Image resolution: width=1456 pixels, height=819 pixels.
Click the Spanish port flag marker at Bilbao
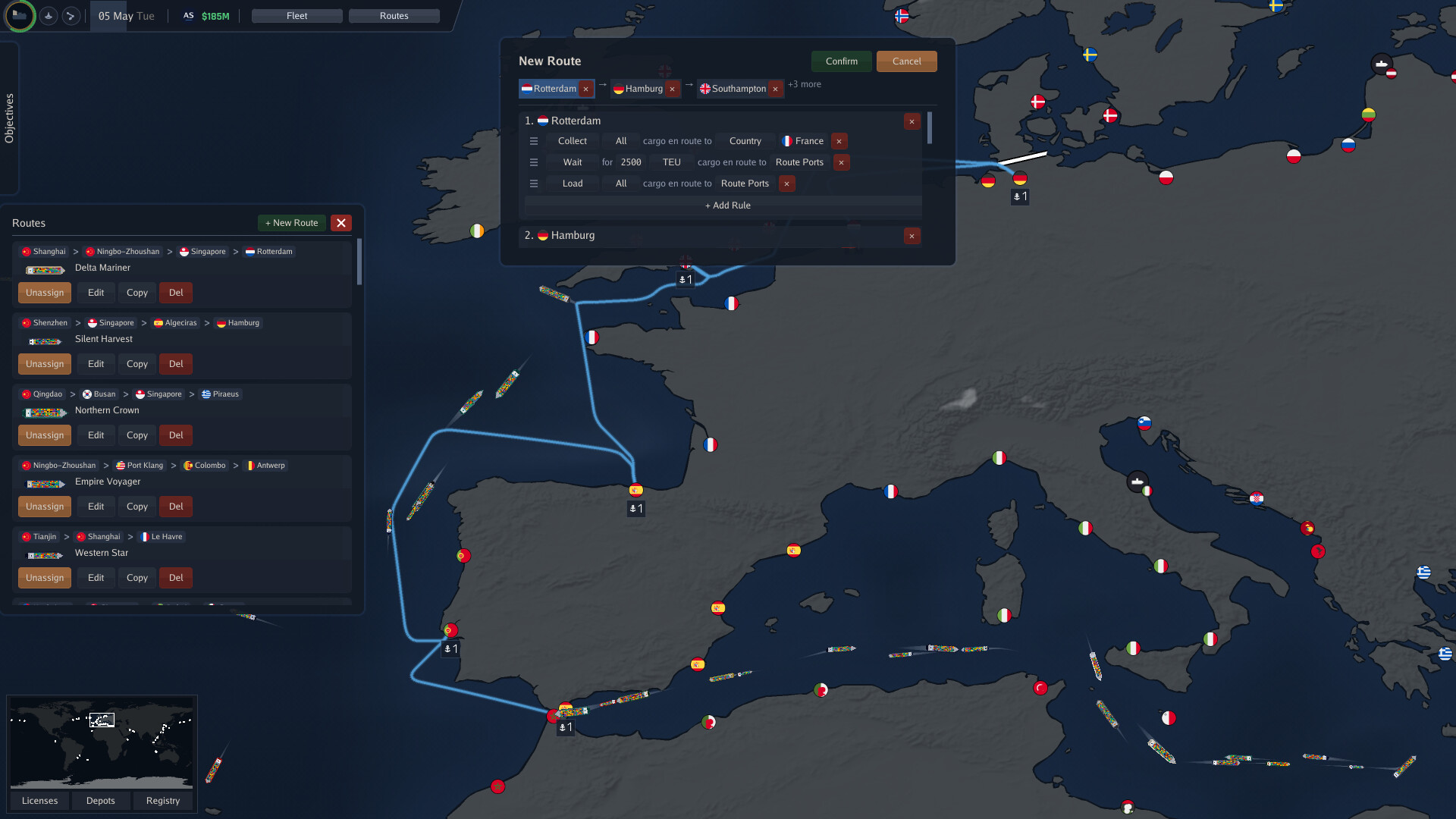[x=636, y=490]
